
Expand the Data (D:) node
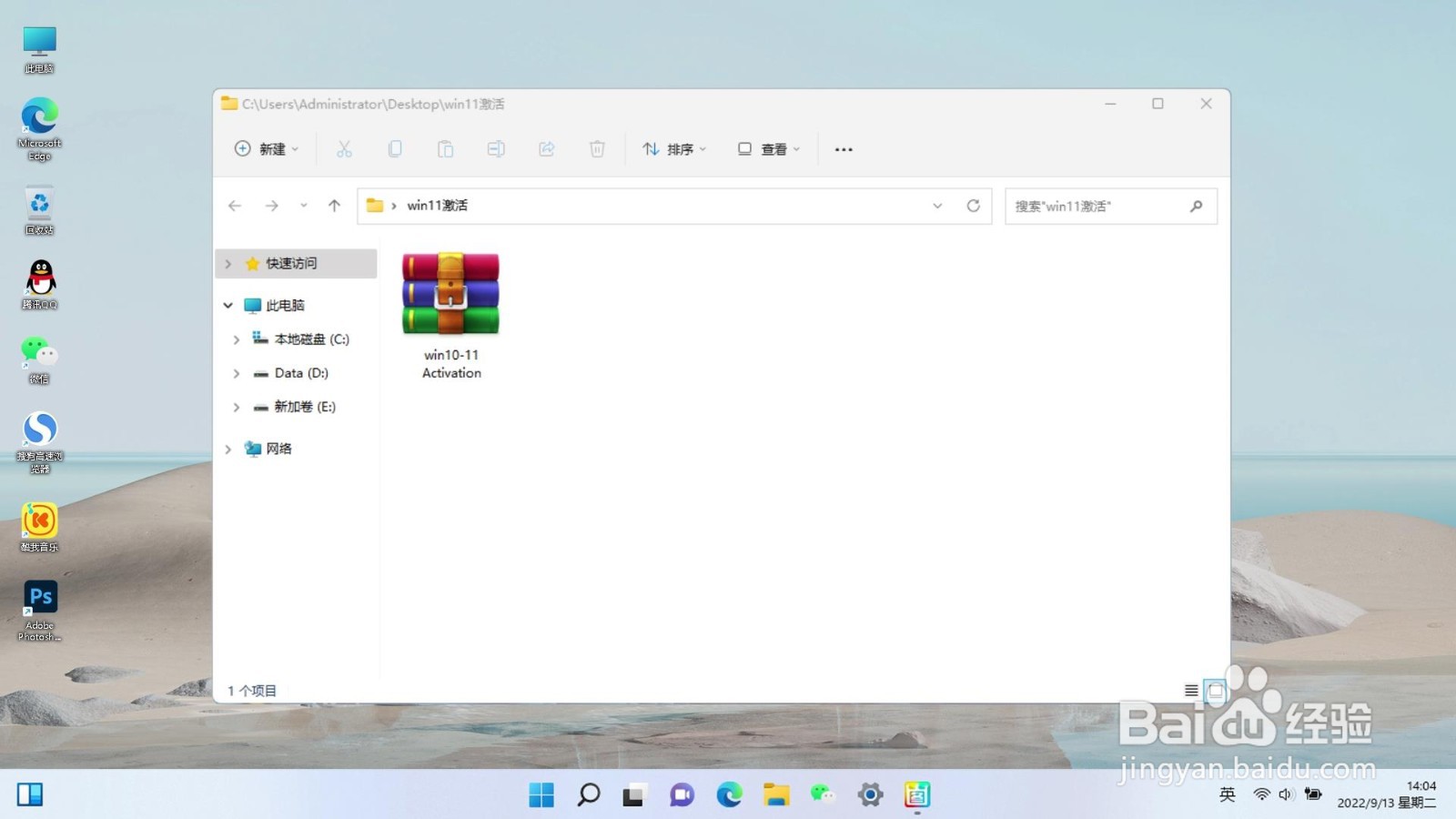pyautogui.click(x=237, y=373)
